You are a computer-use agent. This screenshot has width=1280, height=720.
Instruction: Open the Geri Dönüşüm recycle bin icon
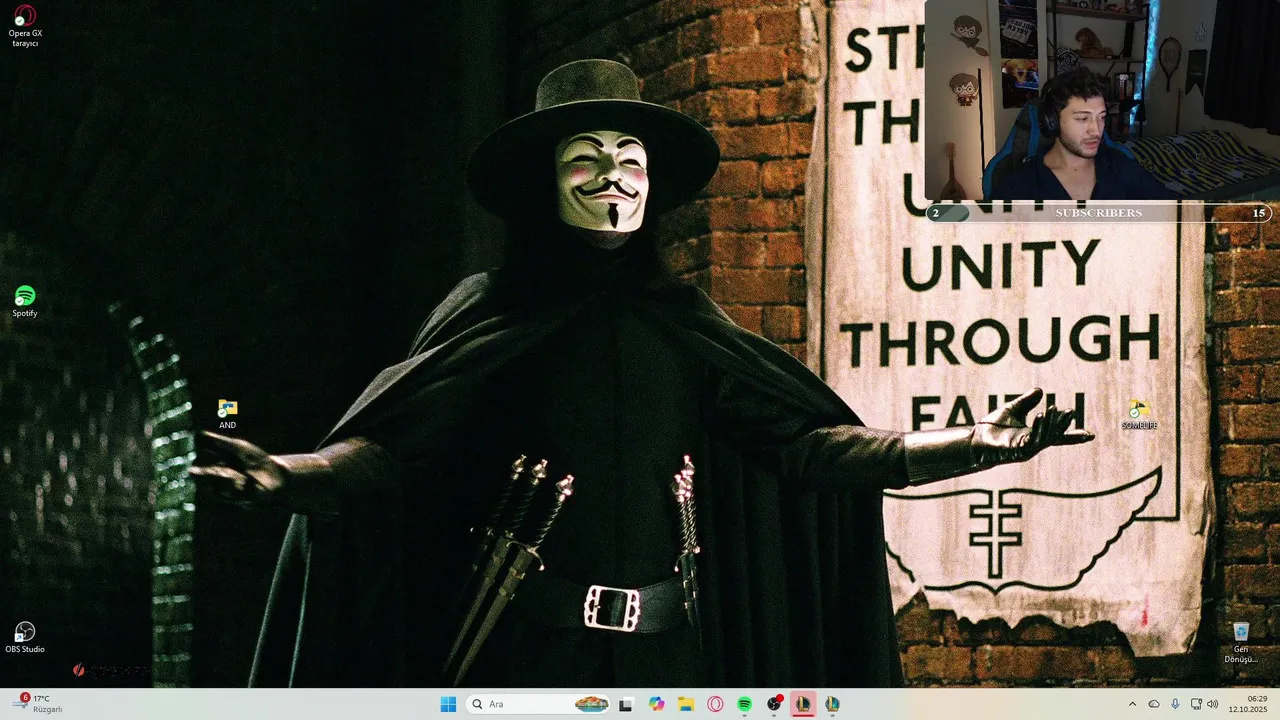pos(1240,642)
